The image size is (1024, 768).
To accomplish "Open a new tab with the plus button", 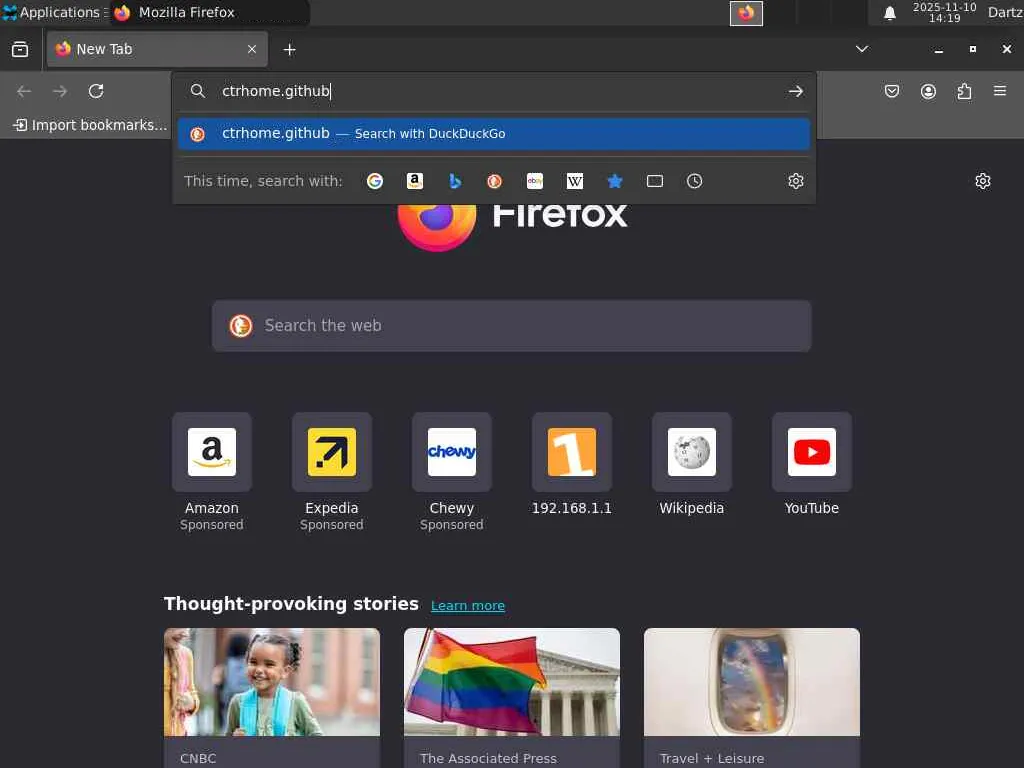I will point(289,50).
